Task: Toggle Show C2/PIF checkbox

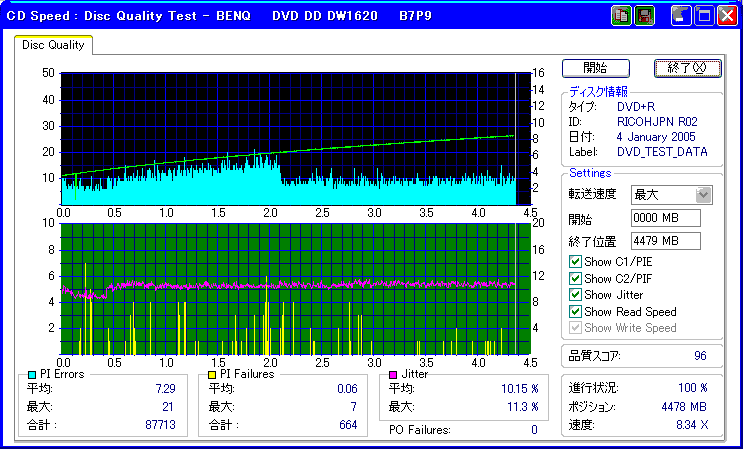Action: pos(575,278)
